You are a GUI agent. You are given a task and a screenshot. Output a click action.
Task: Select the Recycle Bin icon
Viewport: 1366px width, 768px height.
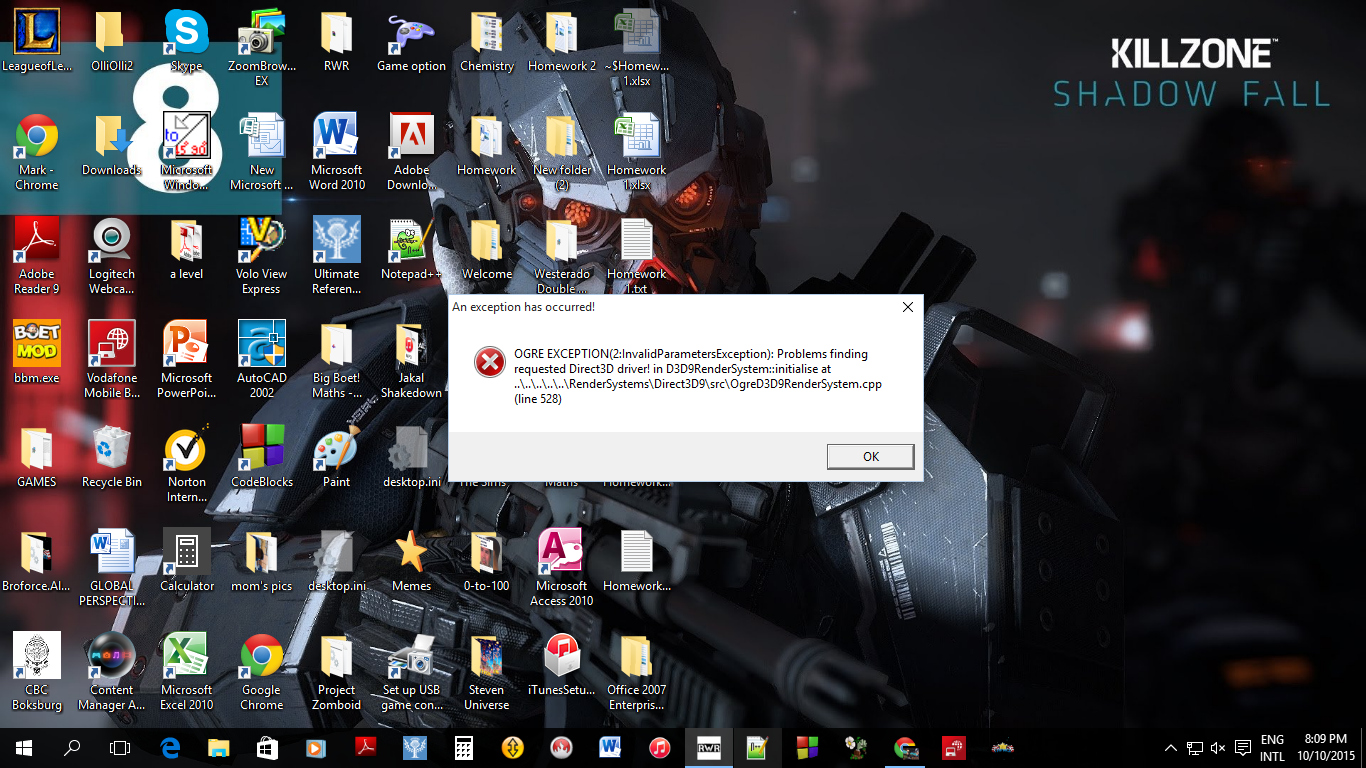pos(112,458)
